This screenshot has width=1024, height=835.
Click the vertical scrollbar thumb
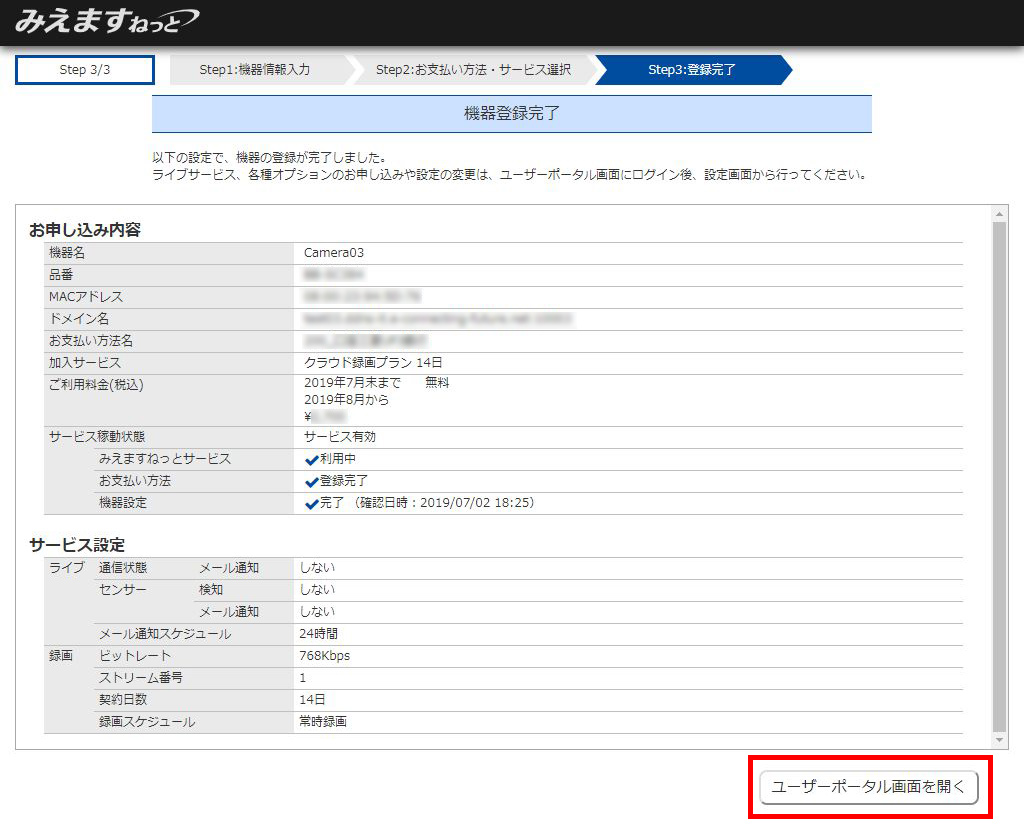(1000, 475)
